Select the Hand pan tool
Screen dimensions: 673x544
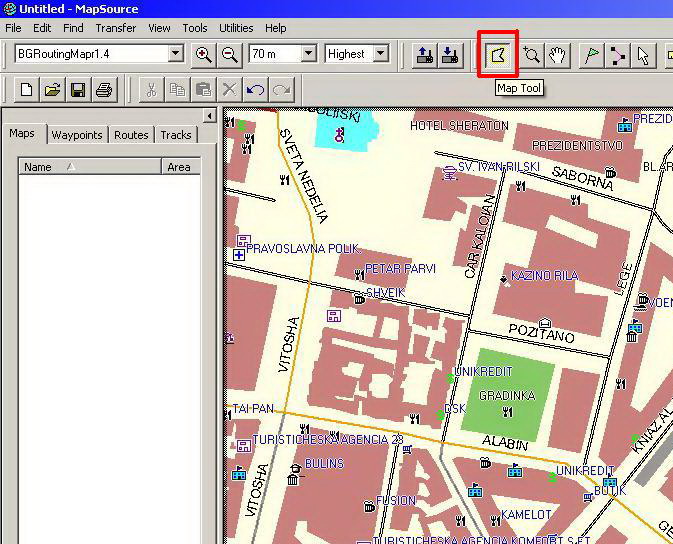(557, 55)
